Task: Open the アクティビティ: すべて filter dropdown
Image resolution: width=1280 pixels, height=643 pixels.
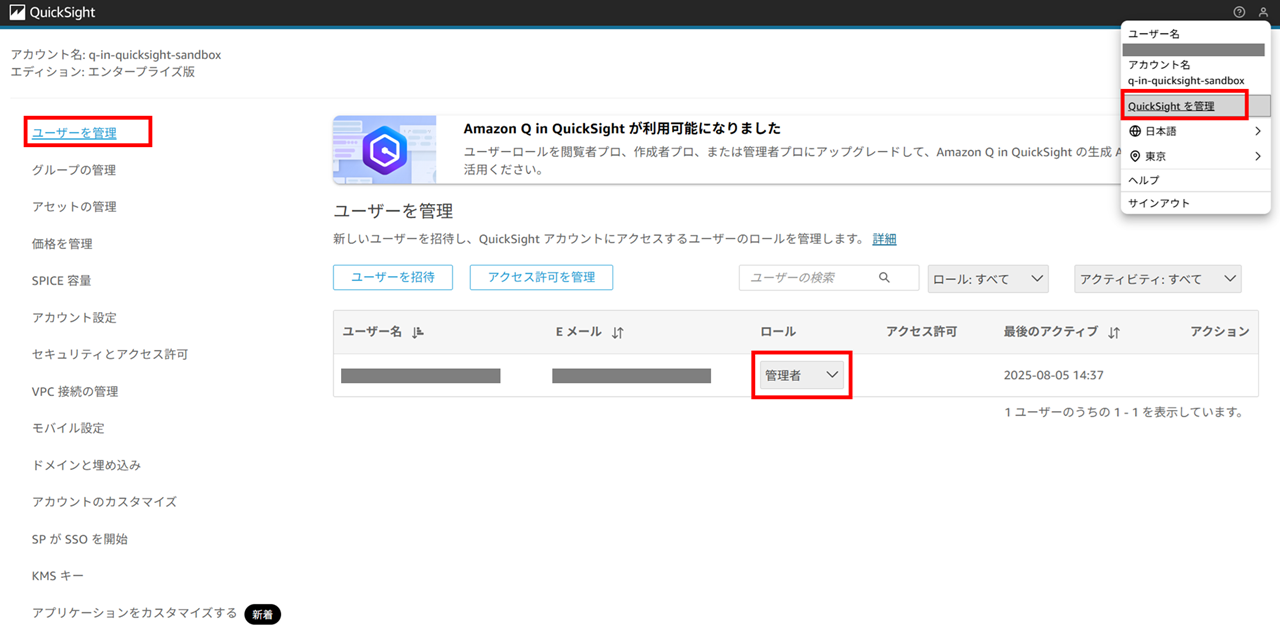Action: [x=1157, y=279]
